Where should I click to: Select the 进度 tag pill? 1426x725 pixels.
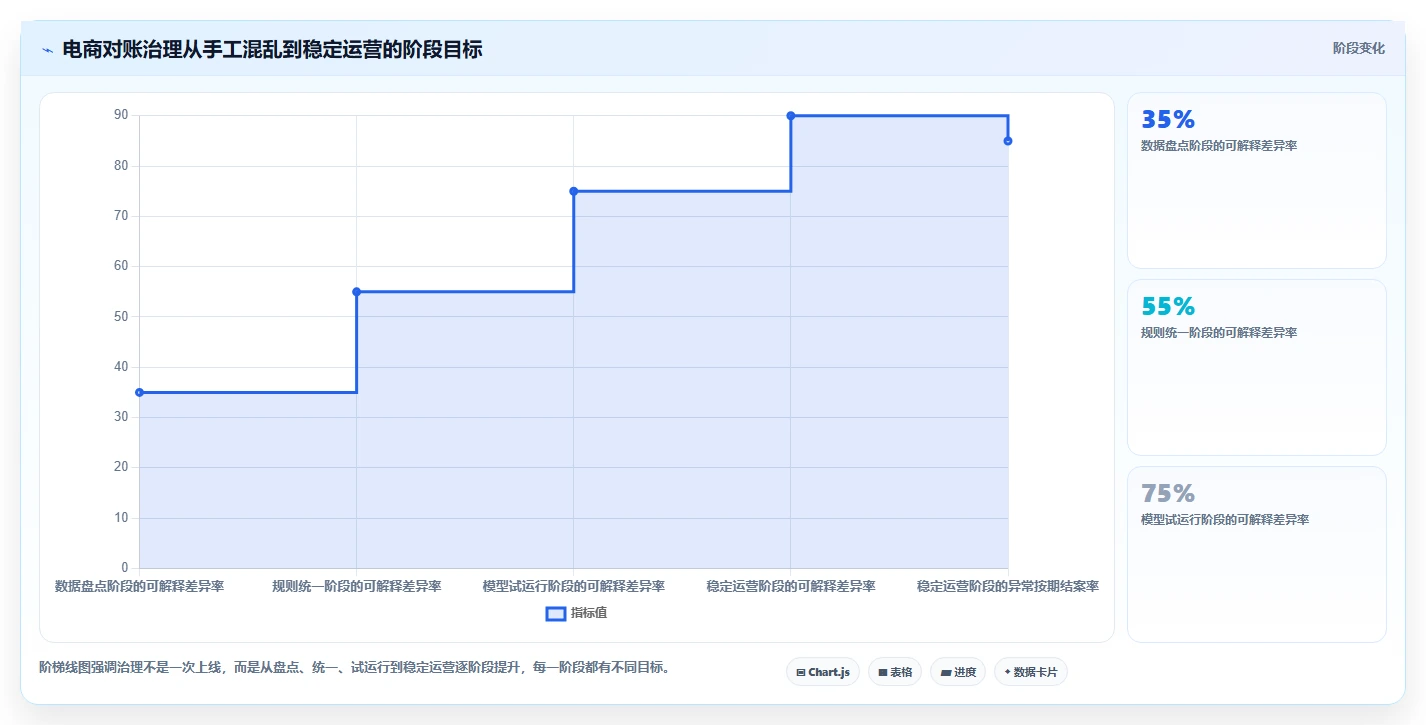point(958,672)
